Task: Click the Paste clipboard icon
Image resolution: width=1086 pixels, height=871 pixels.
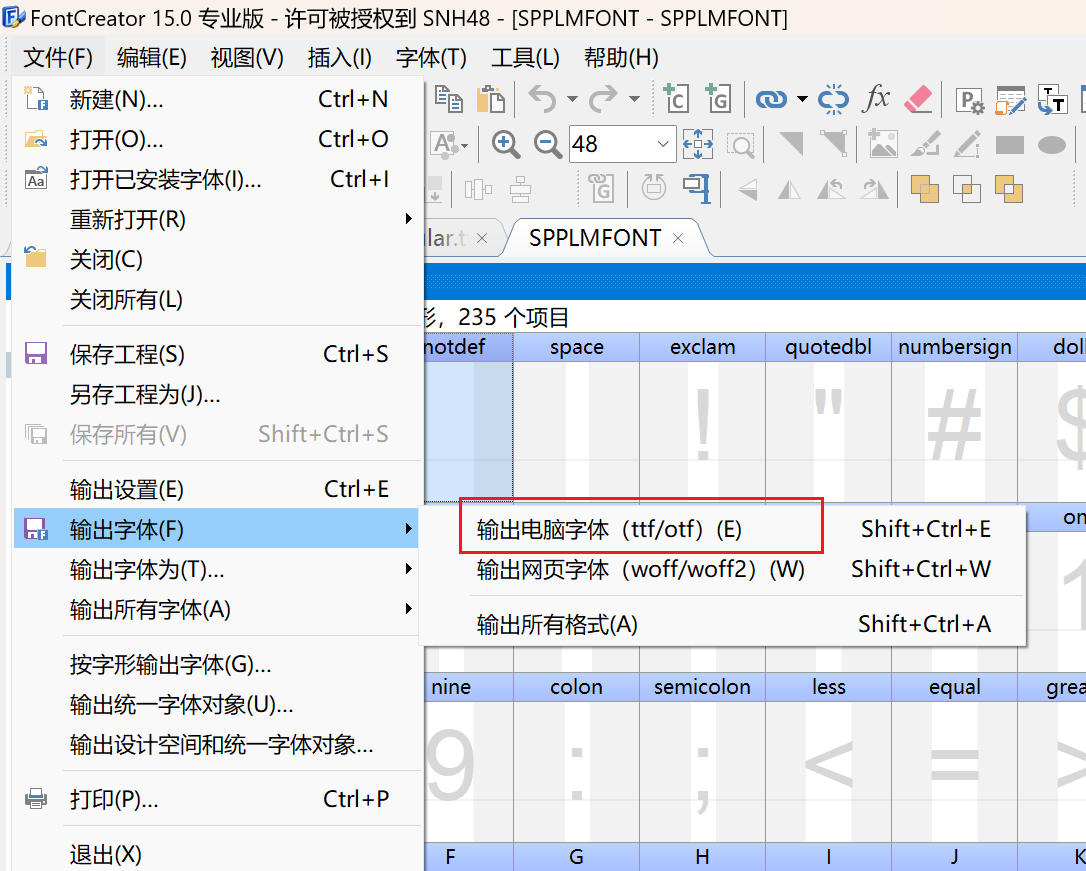Action: 490,100
